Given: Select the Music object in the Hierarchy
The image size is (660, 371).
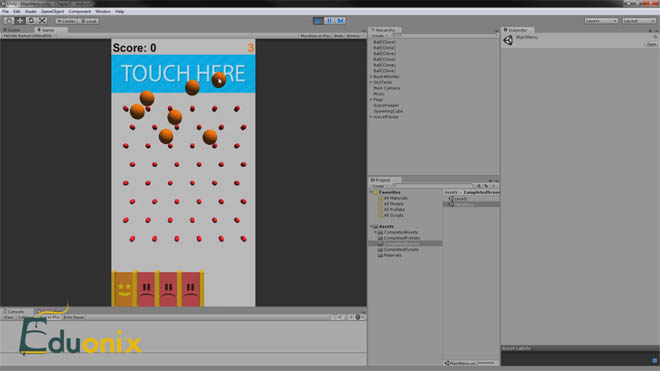Looking at the screenshot, I should 379,94.
